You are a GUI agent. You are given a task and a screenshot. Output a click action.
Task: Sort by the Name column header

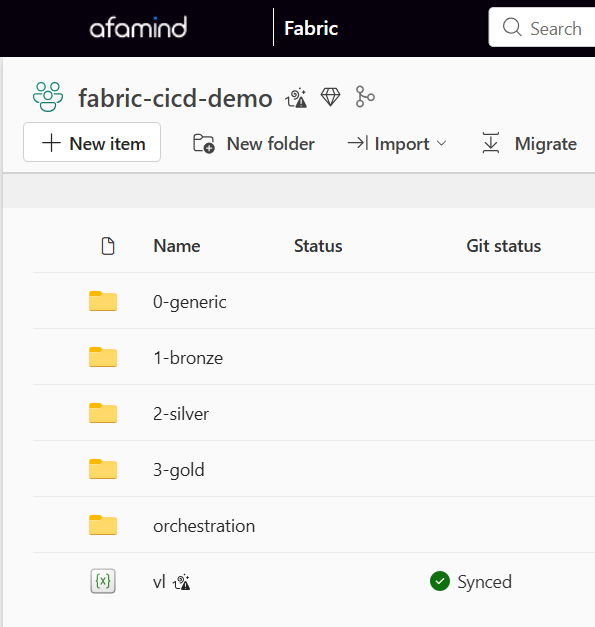[177, 246]
